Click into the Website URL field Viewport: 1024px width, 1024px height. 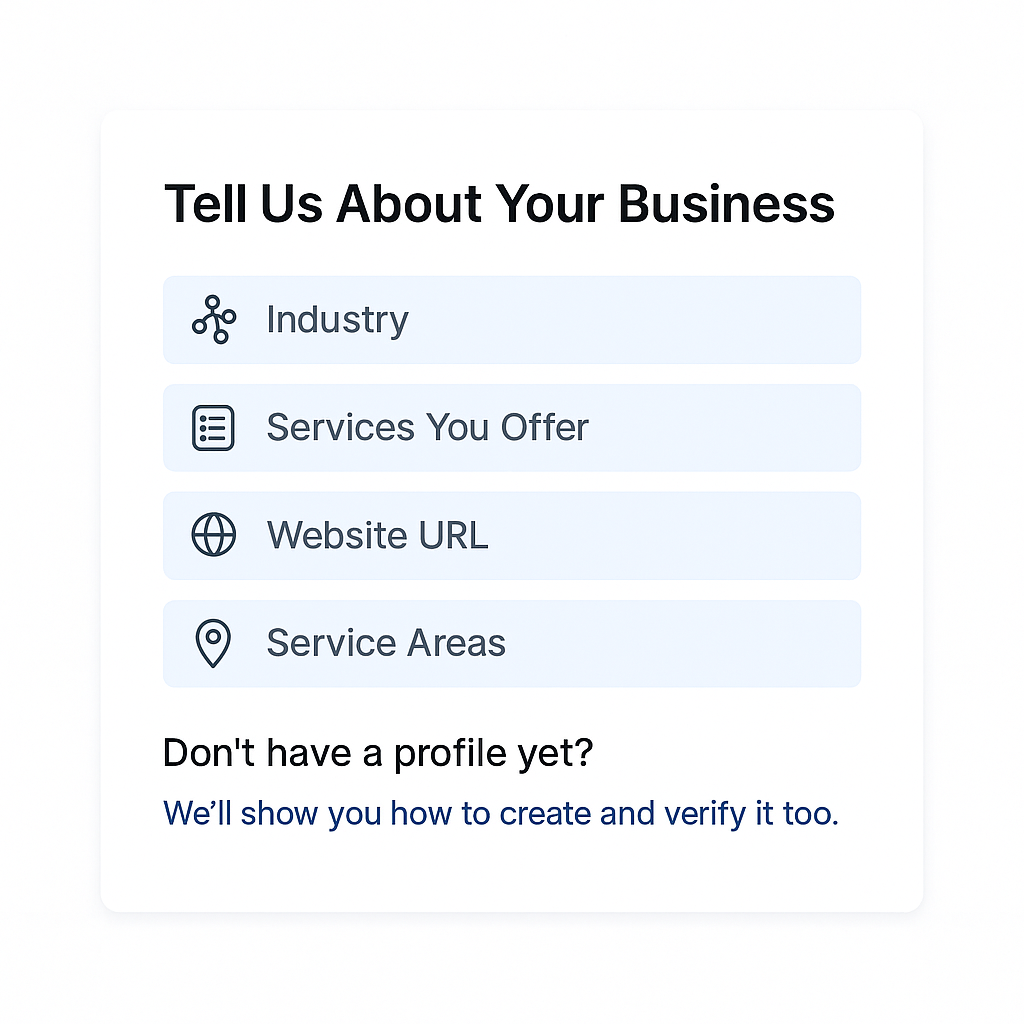[x=650, y=535]
